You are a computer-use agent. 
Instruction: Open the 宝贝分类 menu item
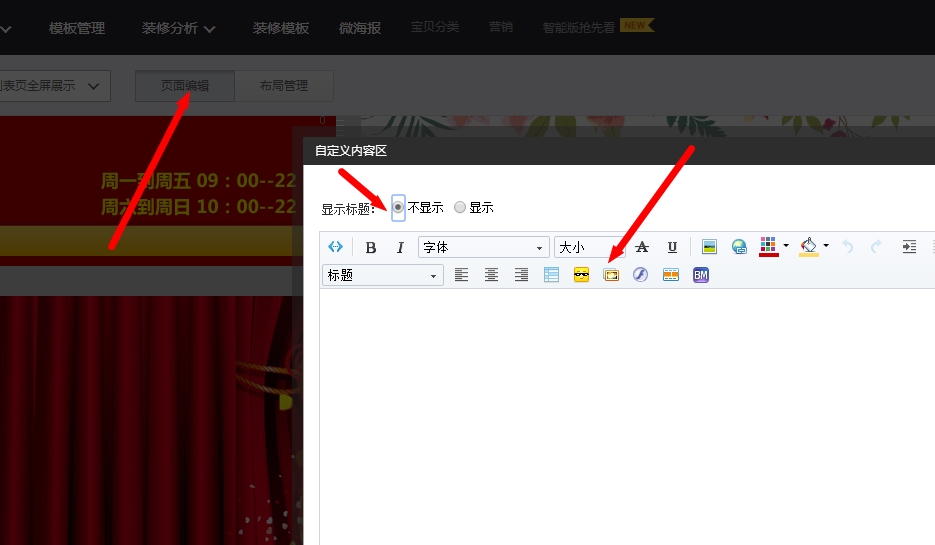click(x=435, y=27)
